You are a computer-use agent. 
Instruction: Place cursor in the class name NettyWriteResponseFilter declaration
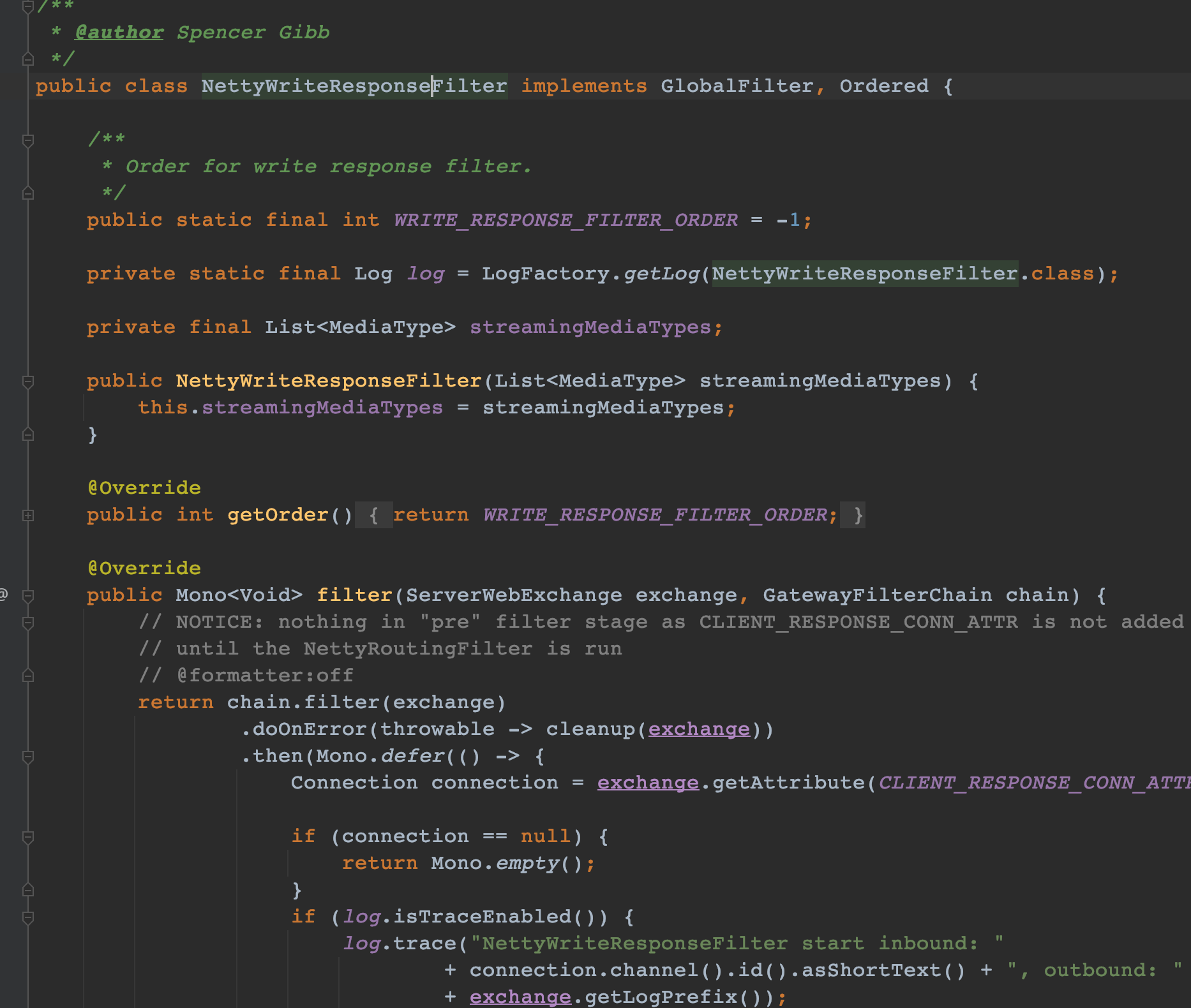tap(354, 86)
